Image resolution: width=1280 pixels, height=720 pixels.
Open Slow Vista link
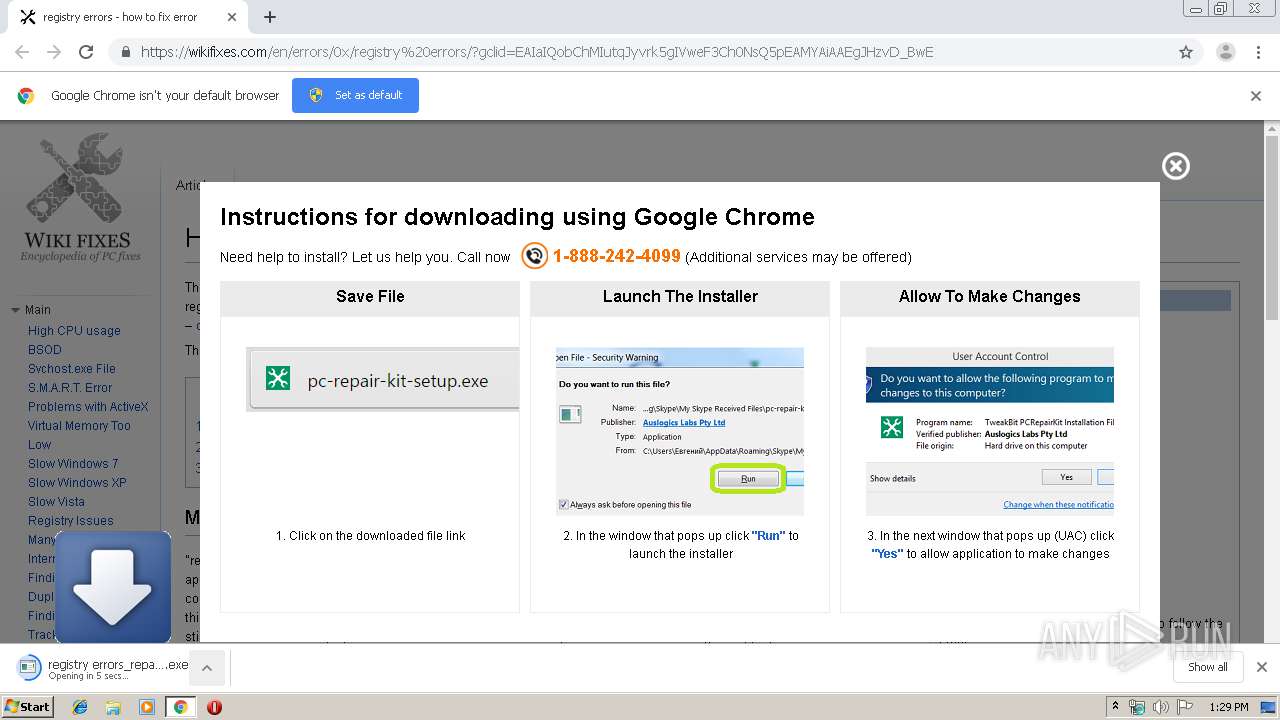coord(56,502)
